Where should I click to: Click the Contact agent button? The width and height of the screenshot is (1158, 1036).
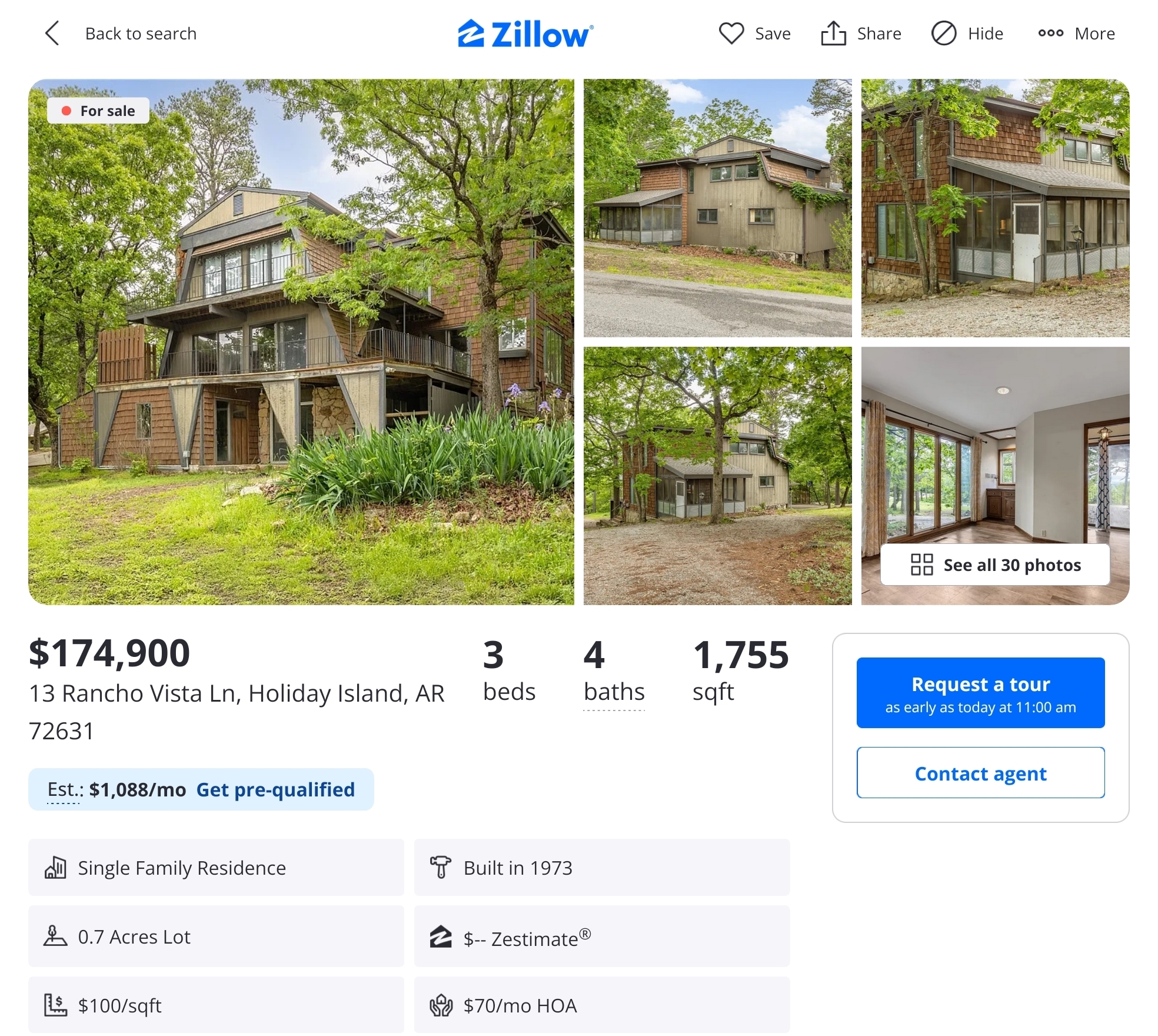coord(980,773)
